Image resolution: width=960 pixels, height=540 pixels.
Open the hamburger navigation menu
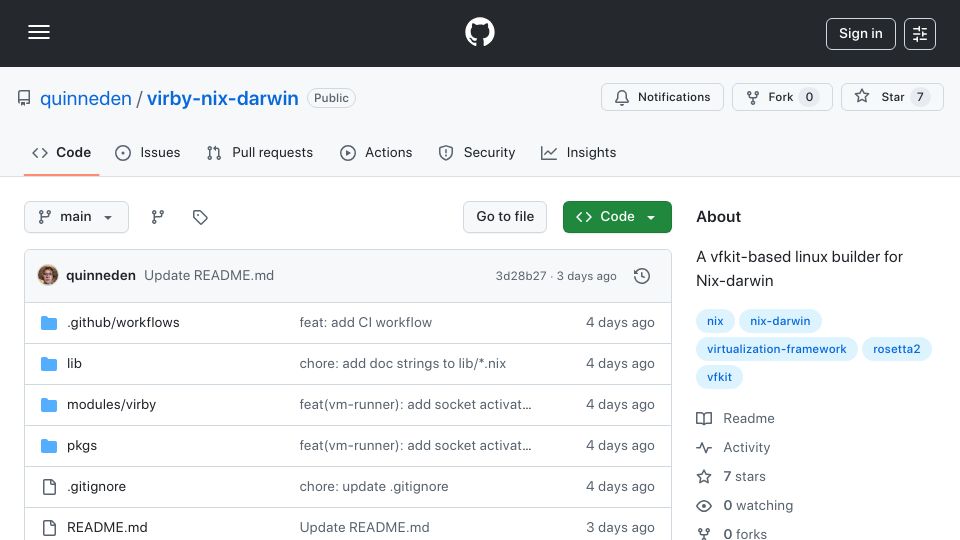pos(39,32)
